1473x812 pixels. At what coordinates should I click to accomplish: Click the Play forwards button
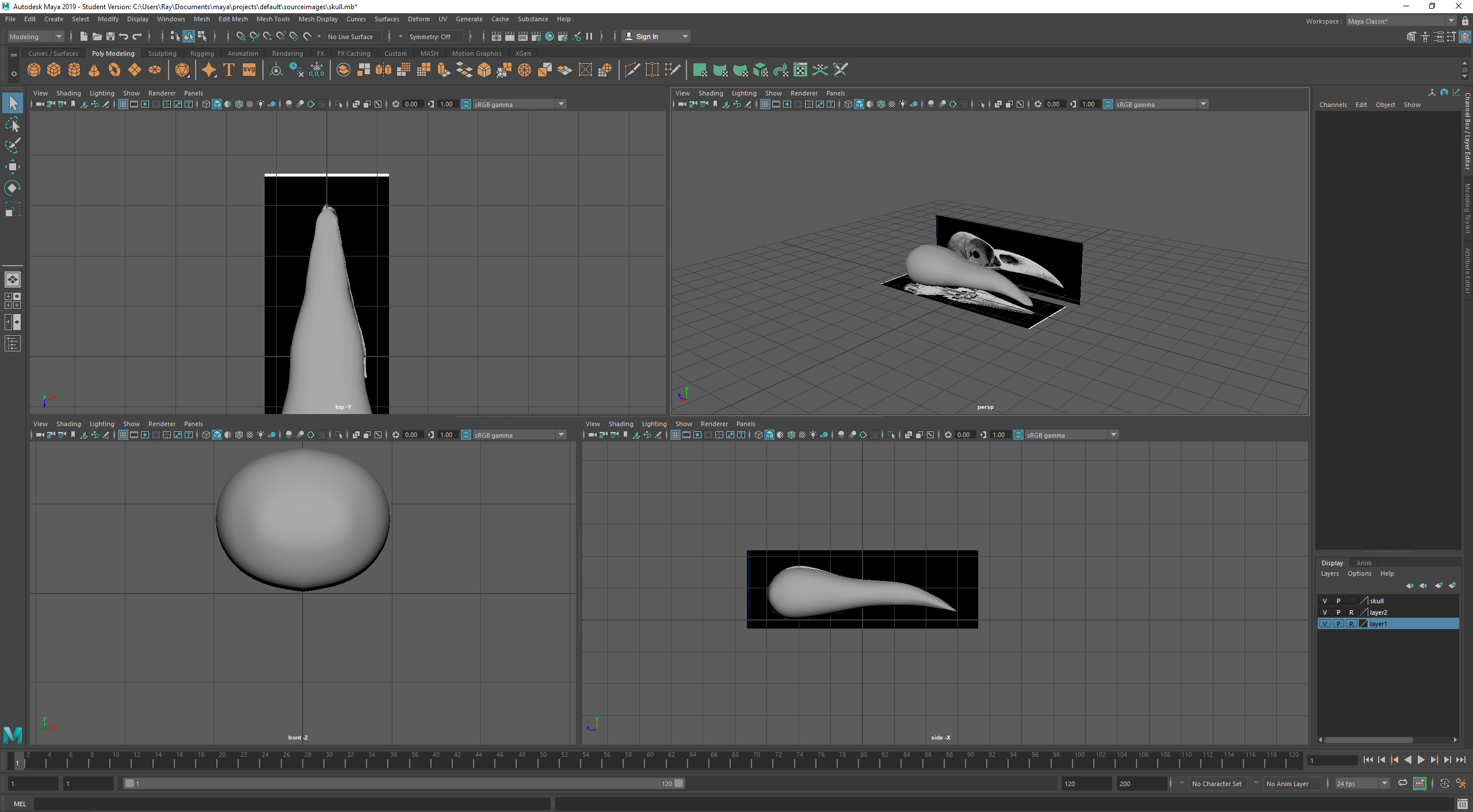1421,760
